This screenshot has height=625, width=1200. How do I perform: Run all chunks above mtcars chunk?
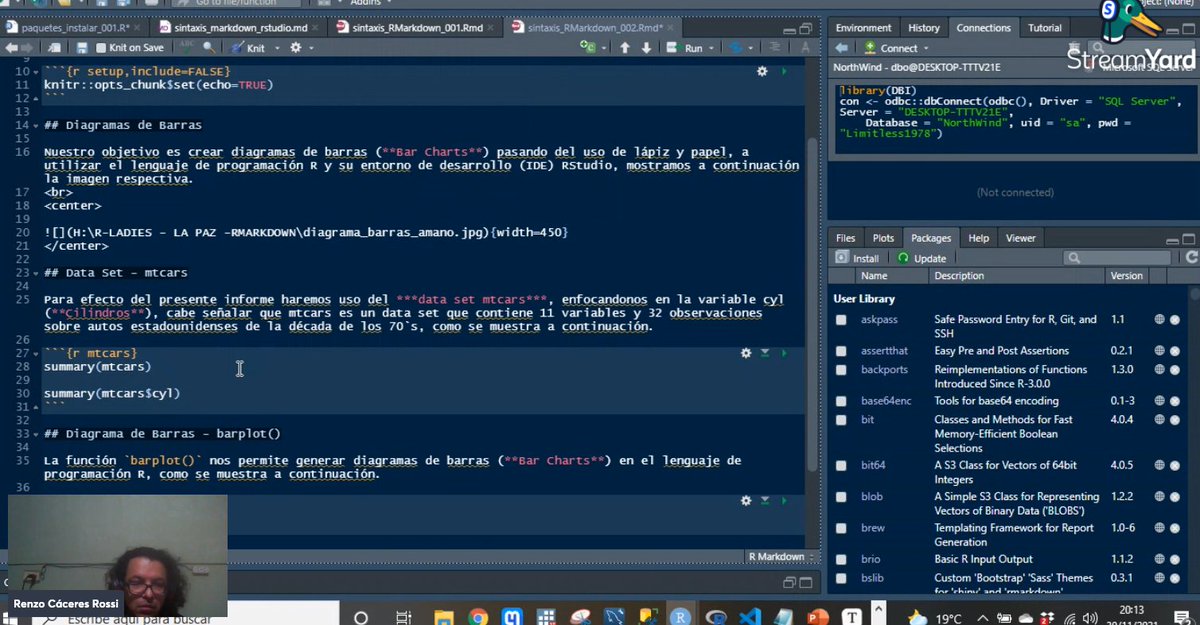[x=765, y=353]
